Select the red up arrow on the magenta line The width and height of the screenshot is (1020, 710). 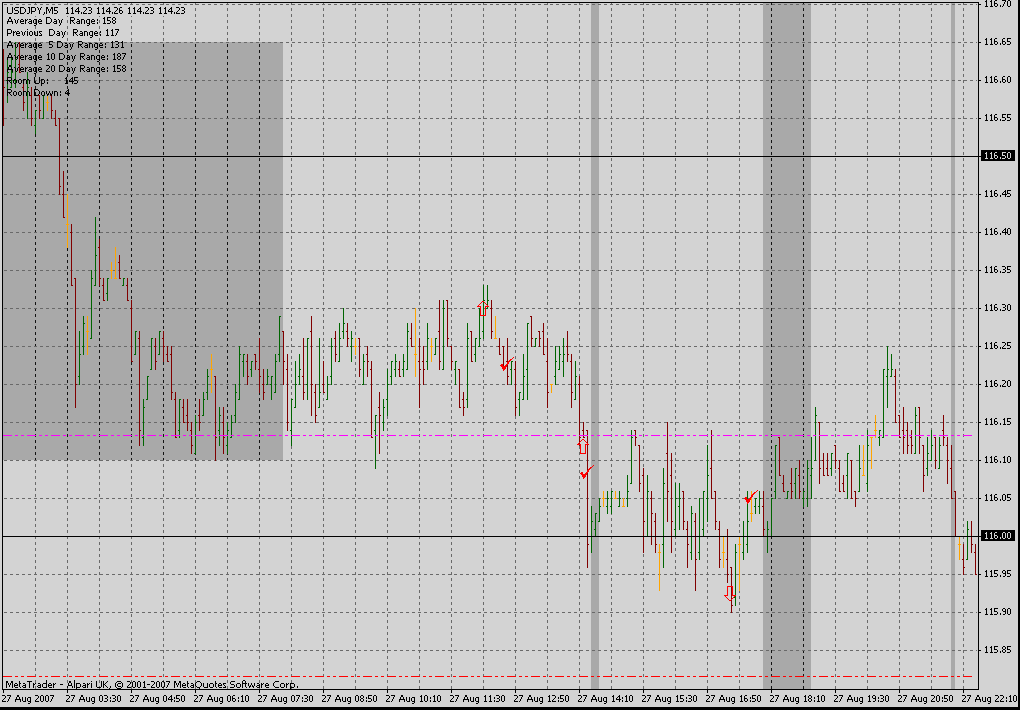(x=583, y=445)
